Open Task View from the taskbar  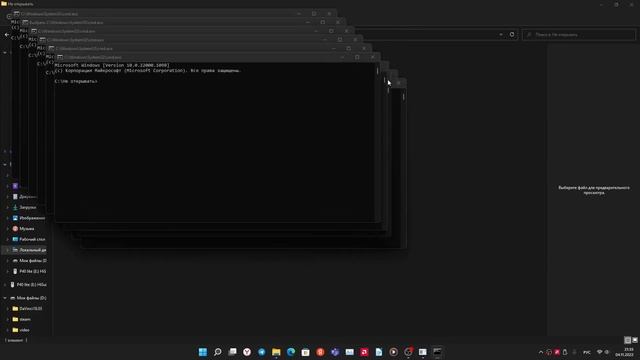click(232, 352)
